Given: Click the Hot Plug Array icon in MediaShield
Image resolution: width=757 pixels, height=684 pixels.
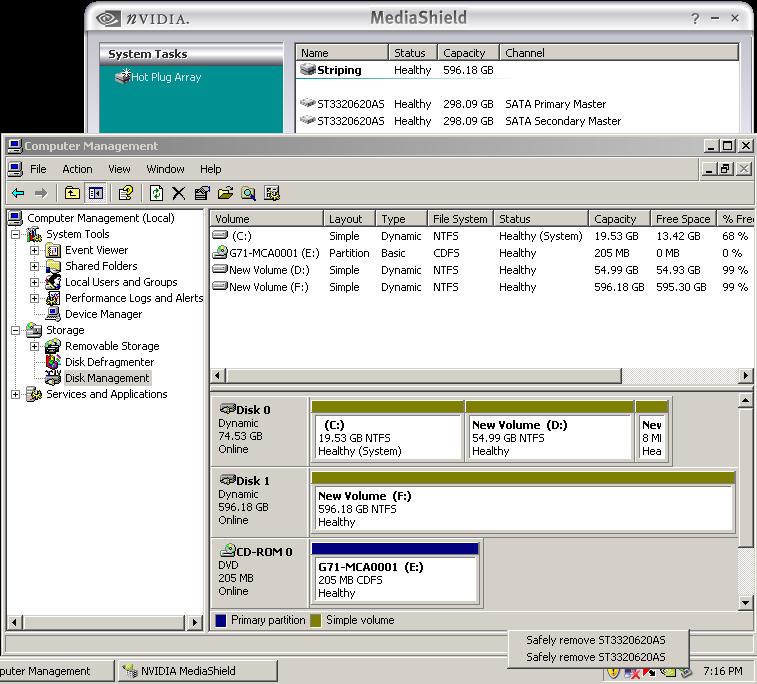Looking at the screenshot, I should tap(123, 76).
